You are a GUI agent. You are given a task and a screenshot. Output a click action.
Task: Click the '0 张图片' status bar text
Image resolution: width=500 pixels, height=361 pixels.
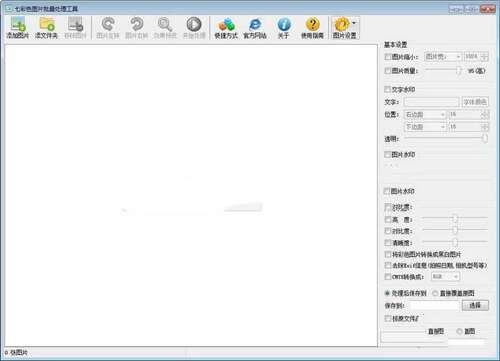16,352
